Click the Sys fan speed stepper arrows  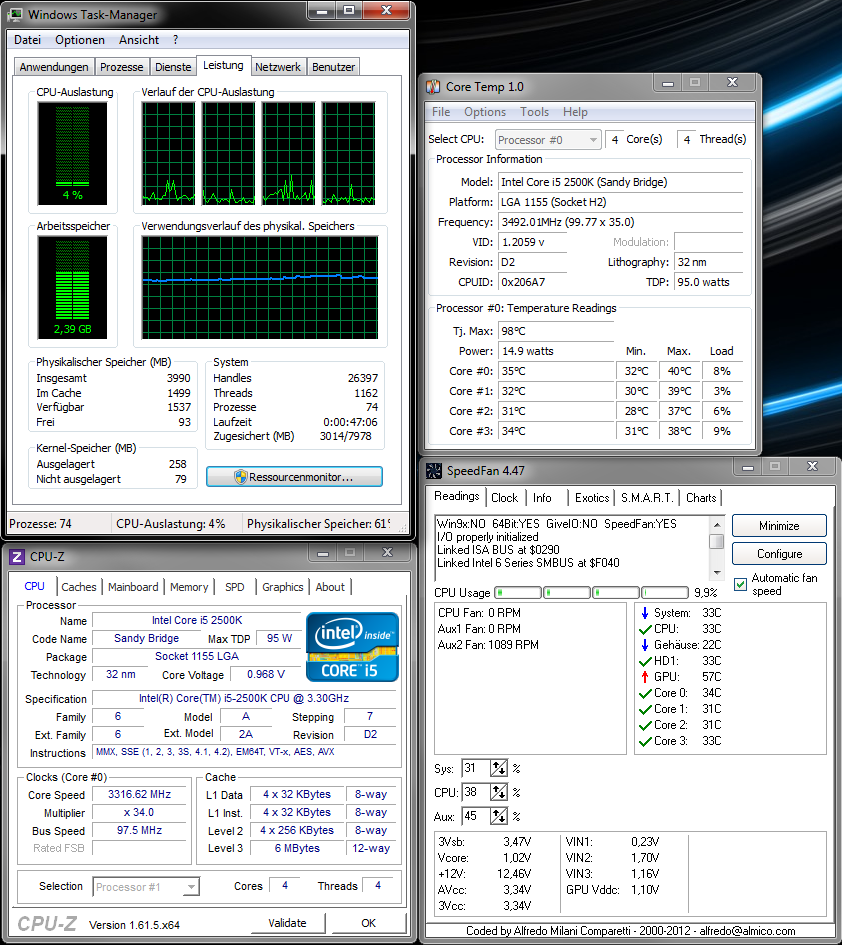tap(498, 768)
